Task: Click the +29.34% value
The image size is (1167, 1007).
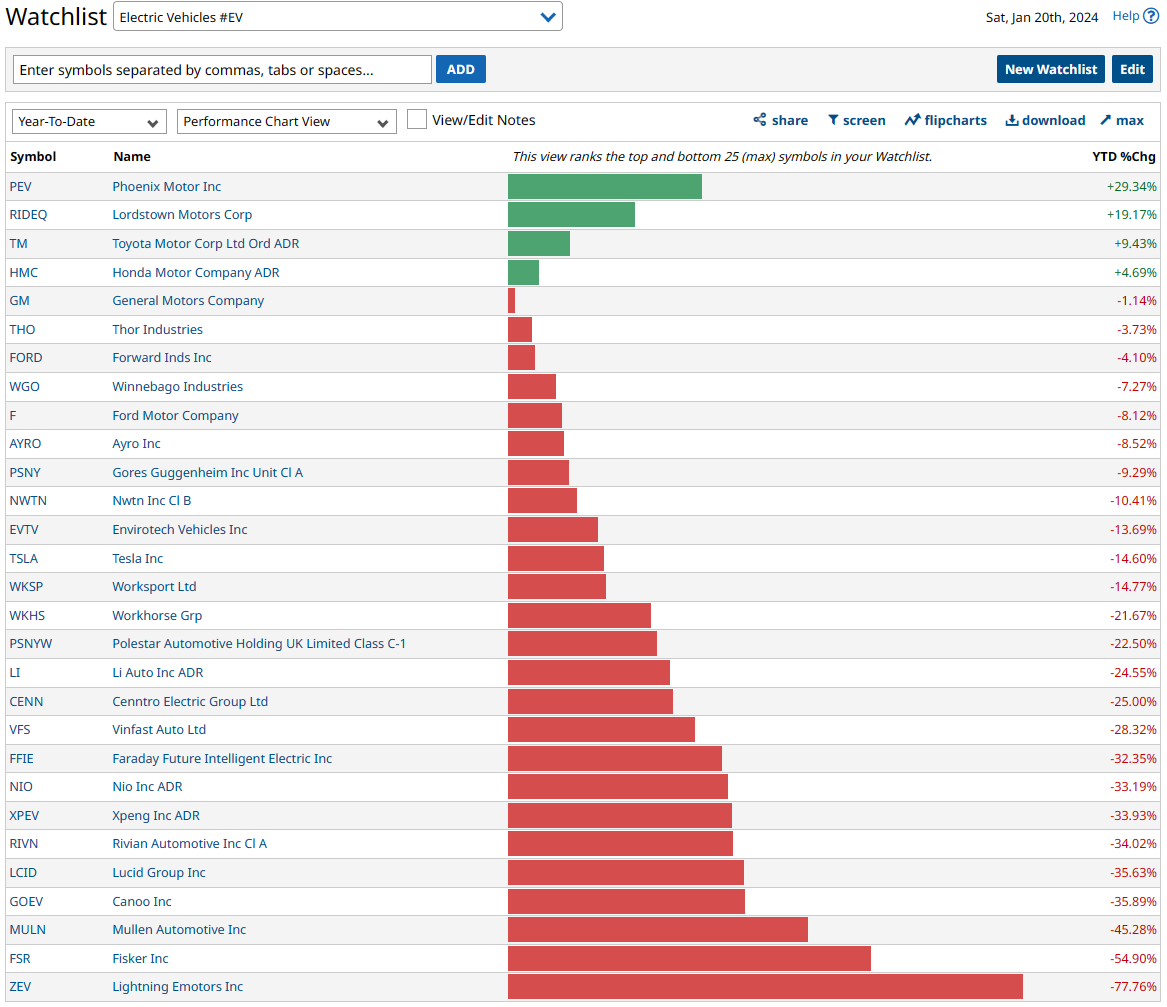Action: [x=1131, y=186]
